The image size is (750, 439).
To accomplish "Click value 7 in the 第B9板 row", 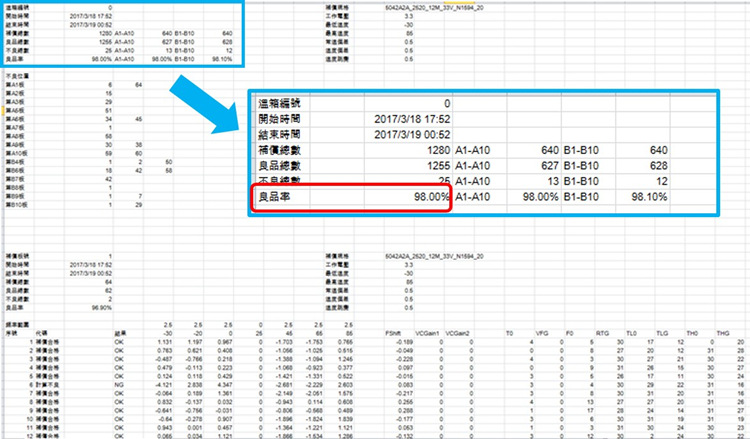I will coord(140,196).
